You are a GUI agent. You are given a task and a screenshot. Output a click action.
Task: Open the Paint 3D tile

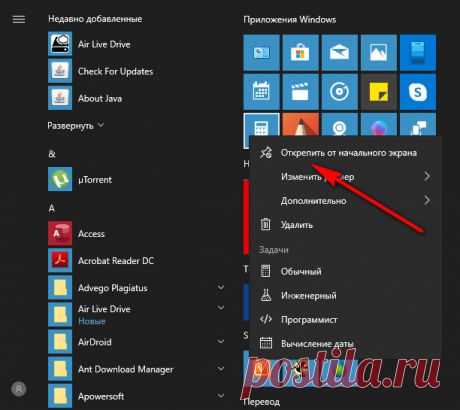(379, 124)
